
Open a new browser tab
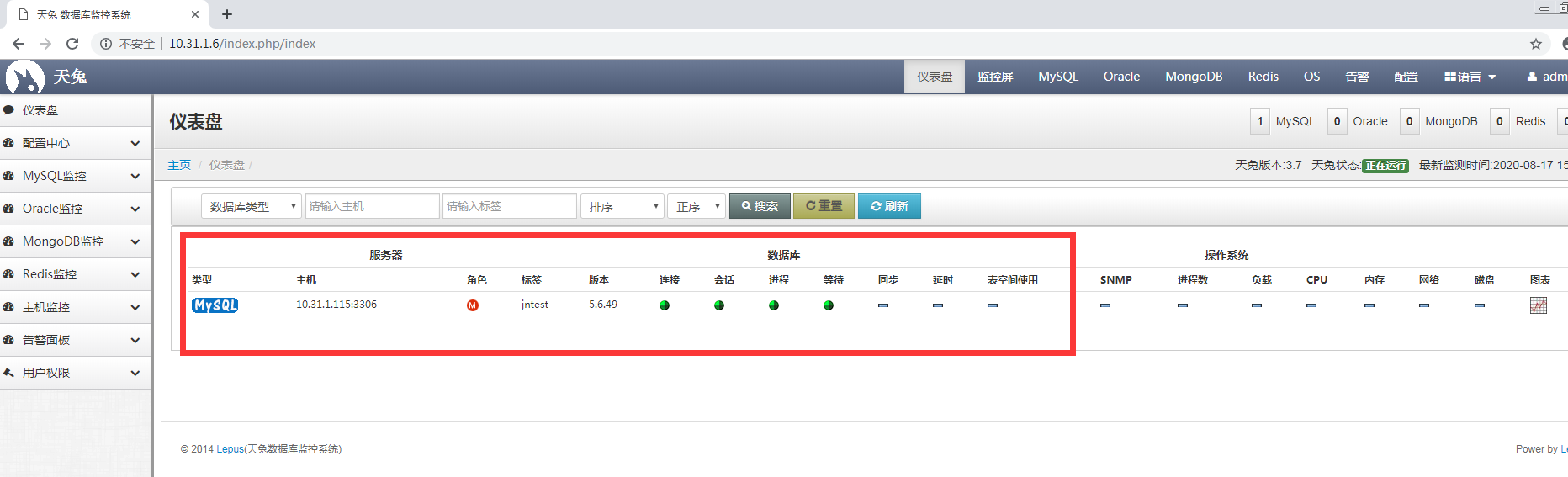(x=227, y=14)
